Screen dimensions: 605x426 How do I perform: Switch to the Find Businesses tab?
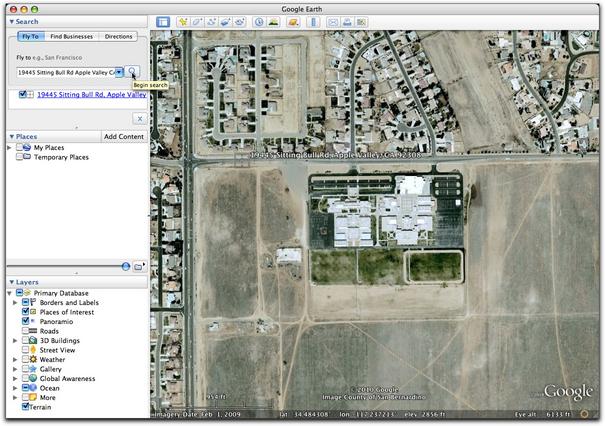point(72,36)
